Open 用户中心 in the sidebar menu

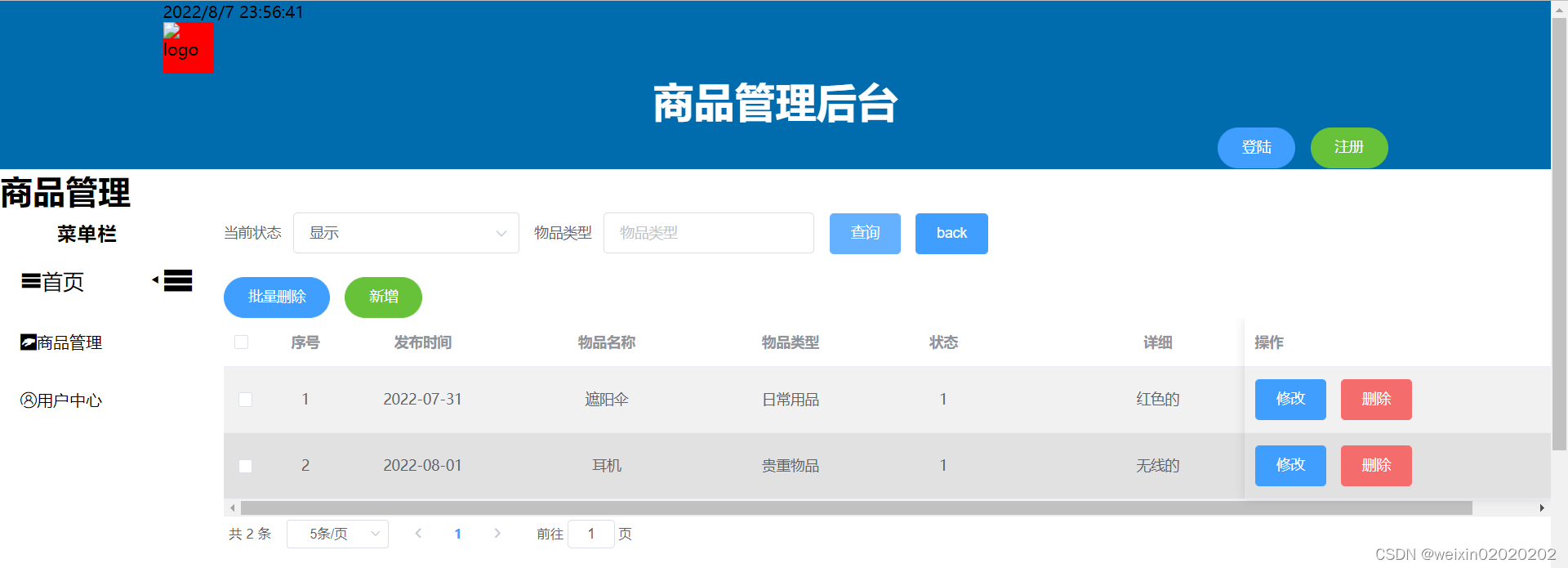click(x=69, y=400)
